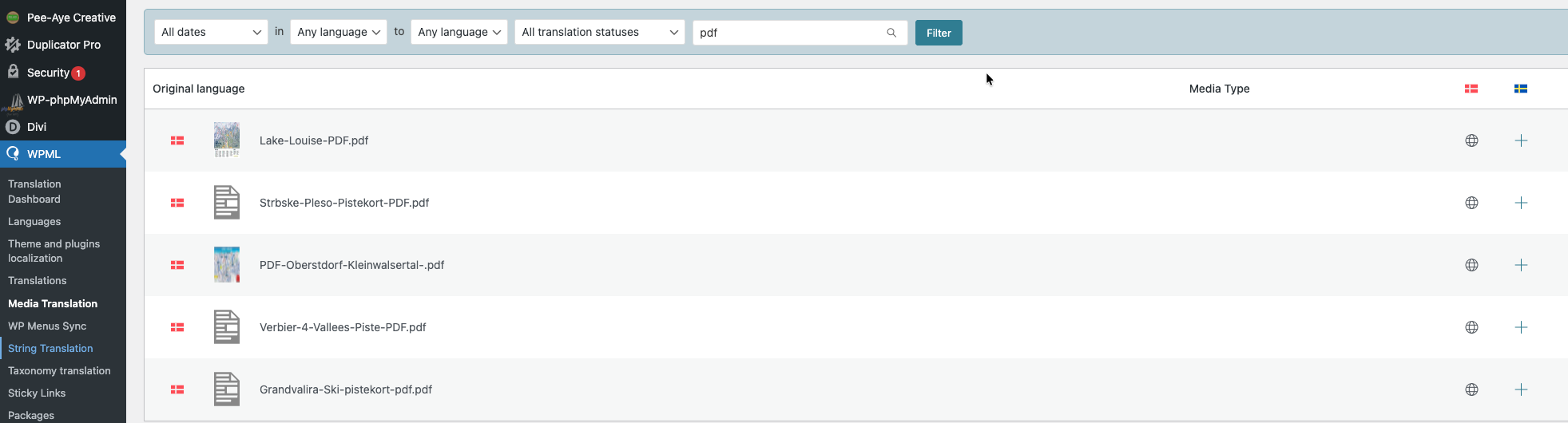Click the search field containing 'pdf'
1568x423 pixels.
pos(787,33)
